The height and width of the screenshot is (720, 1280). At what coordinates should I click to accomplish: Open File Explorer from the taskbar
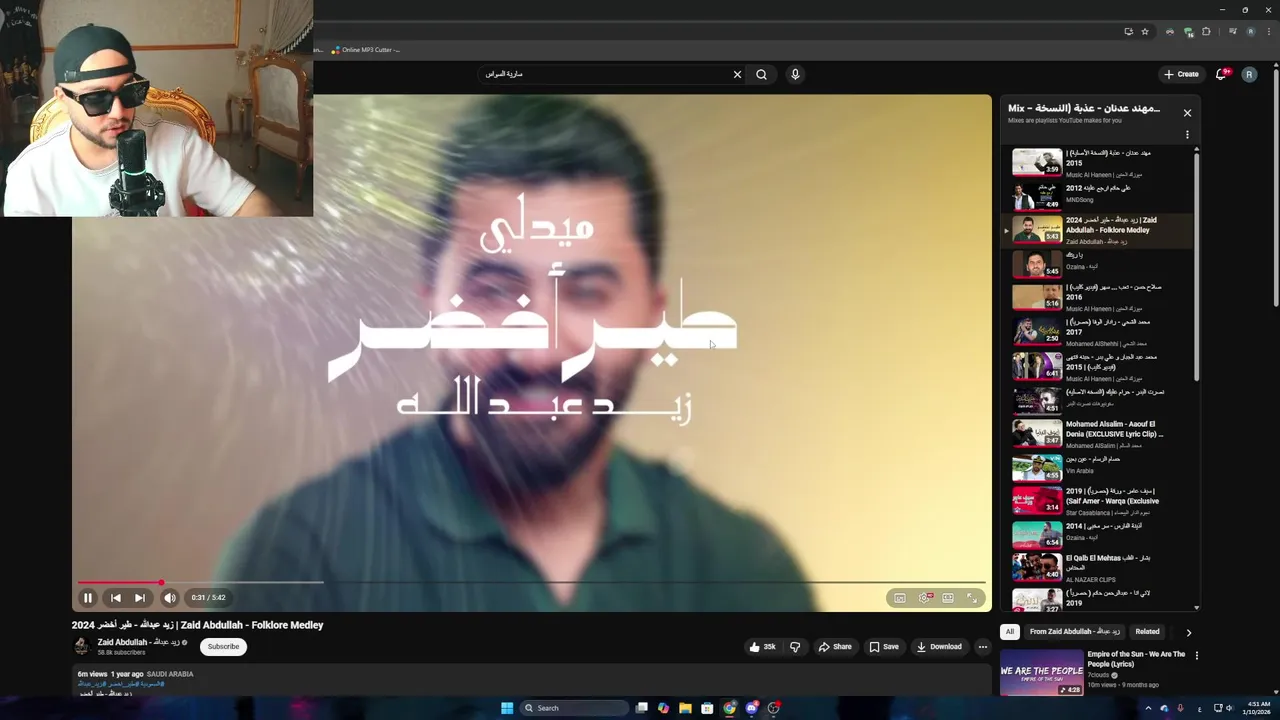685,708
